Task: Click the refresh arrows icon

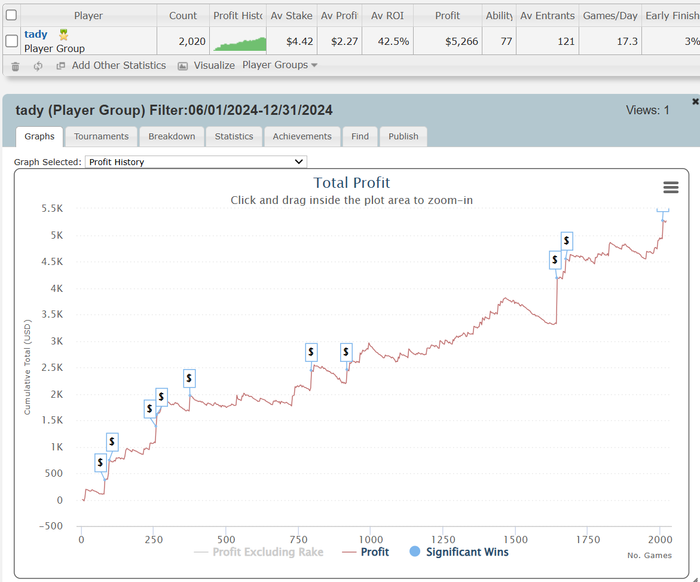Action: coord(38,66)
